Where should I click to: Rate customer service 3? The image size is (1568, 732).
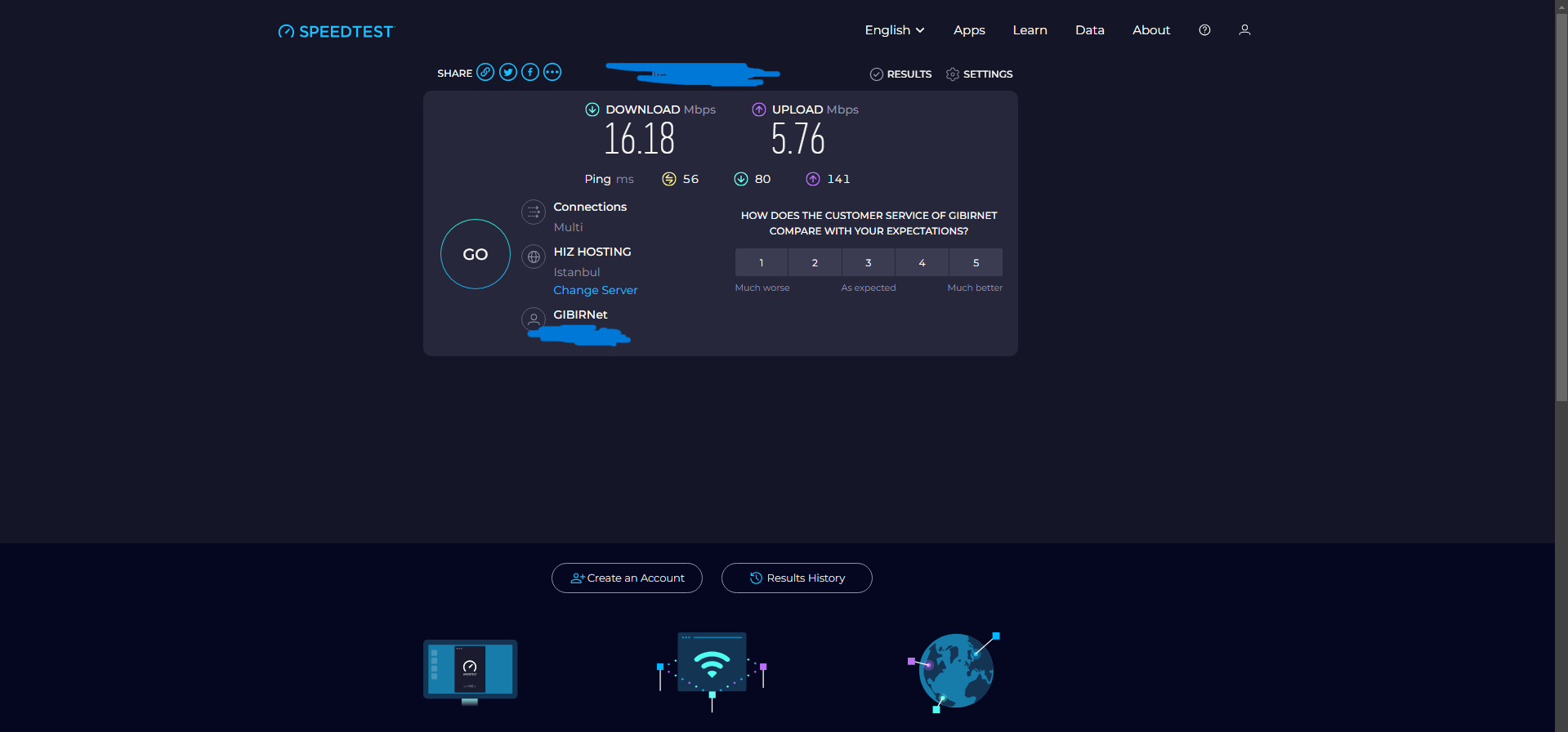tap(869, 262)
